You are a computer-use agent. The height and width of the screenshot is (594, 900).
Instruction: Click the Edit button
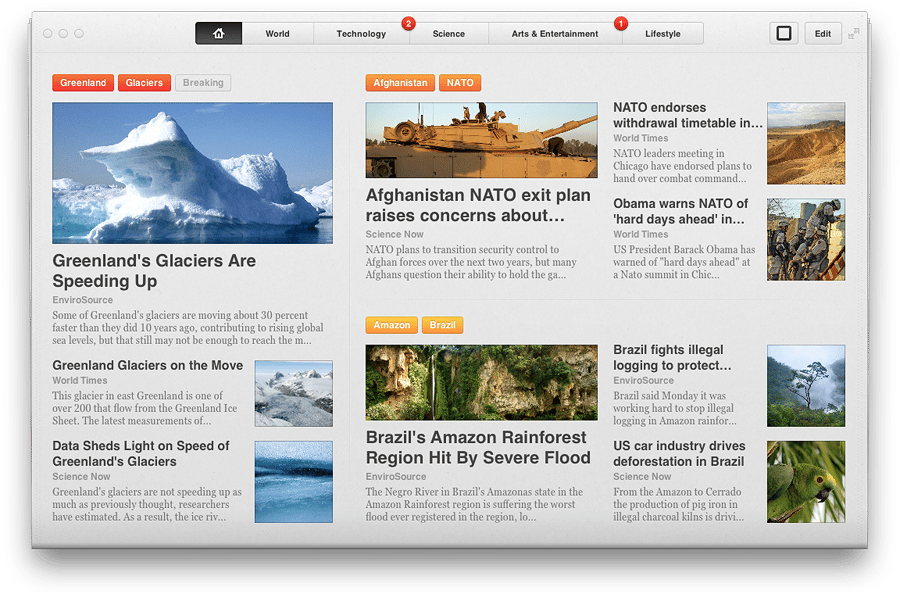tap(823, 34)
